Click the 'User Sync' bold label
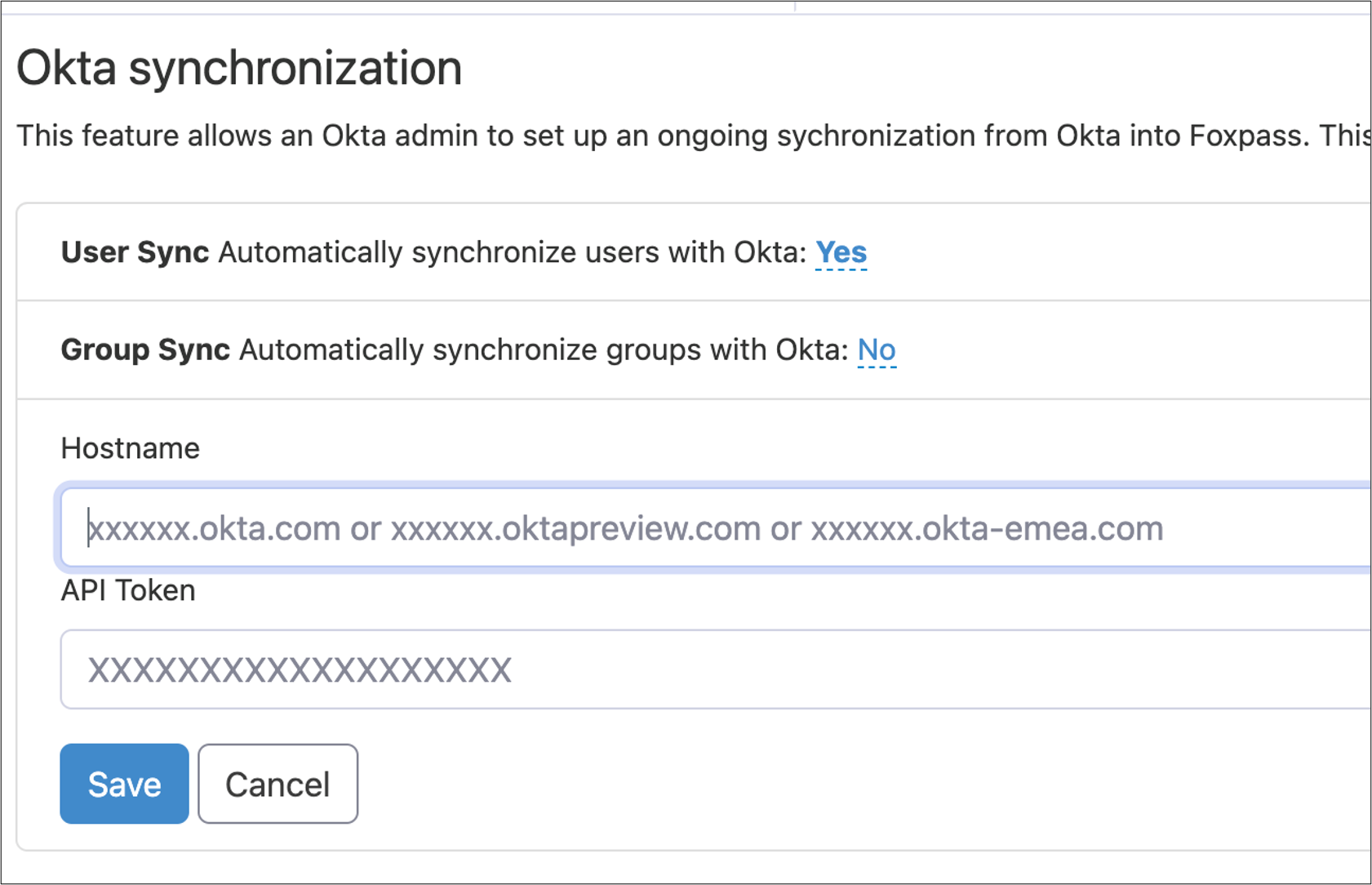Image resolution: width=1372 pixels, height=885 pixels. (x=135, y=253)
